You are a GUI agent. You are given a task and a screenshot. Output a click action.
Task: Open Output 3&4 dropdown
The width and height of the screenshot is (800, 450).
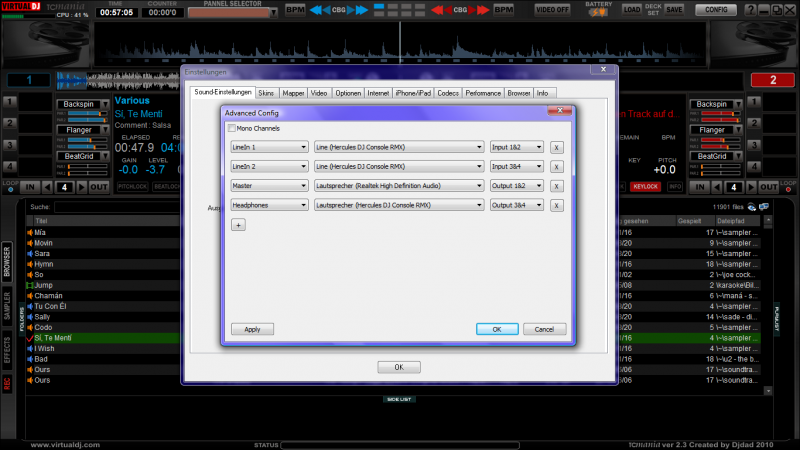[x=516, y=206]
